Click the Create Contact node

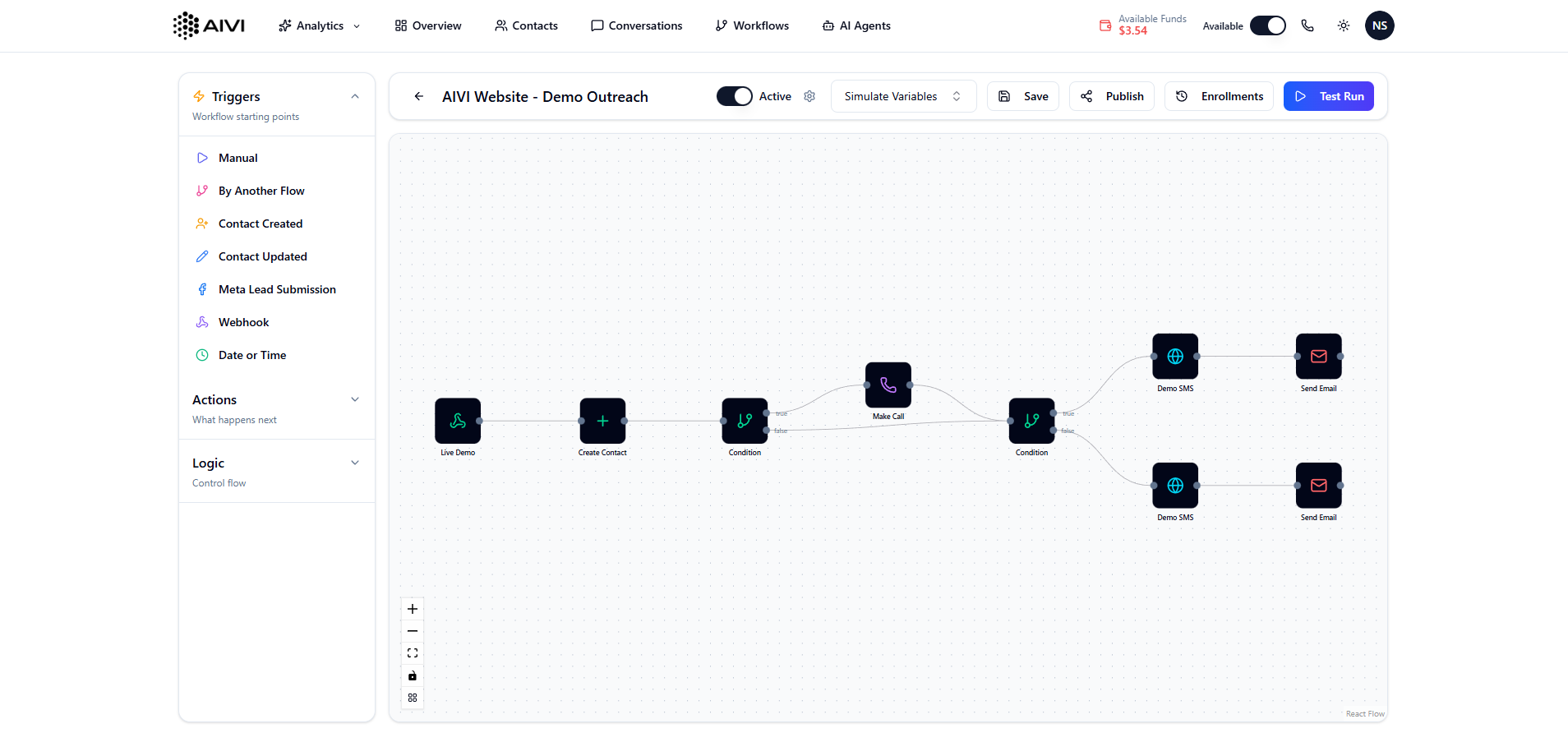click(x=602, y=421)
